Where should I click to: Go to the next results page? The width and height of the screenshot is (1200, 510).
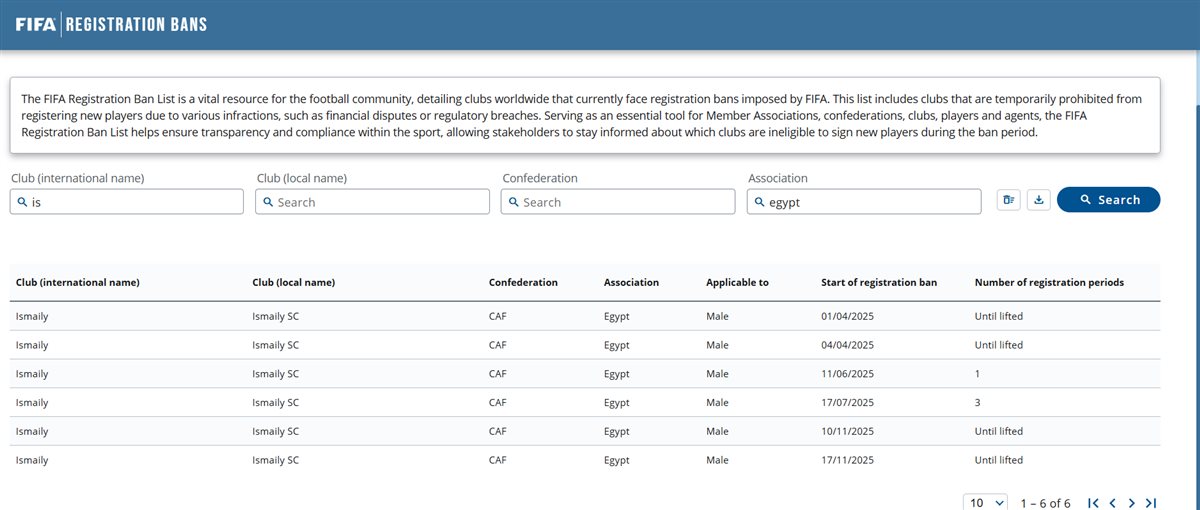[x=1131, y=503]
